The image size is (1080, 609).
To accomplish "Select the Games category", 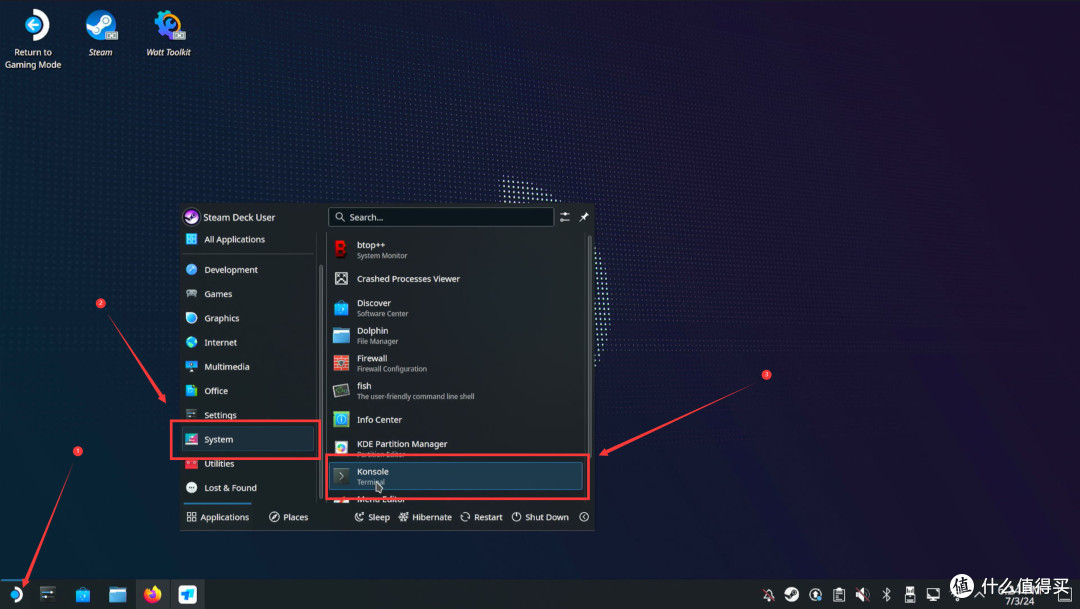I will coord(248,293).
